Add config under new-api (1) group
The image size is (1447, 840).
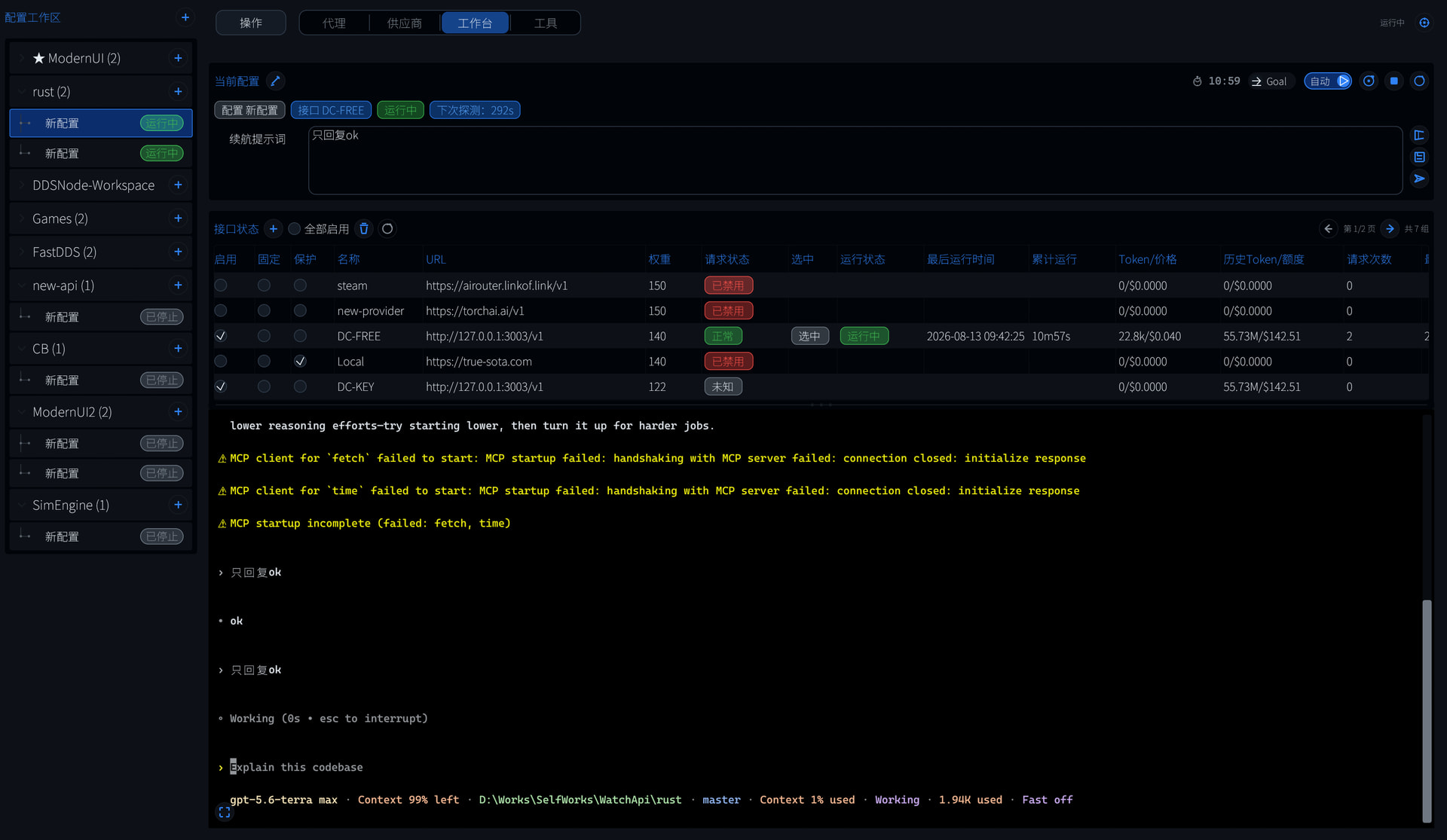(178, 285)
